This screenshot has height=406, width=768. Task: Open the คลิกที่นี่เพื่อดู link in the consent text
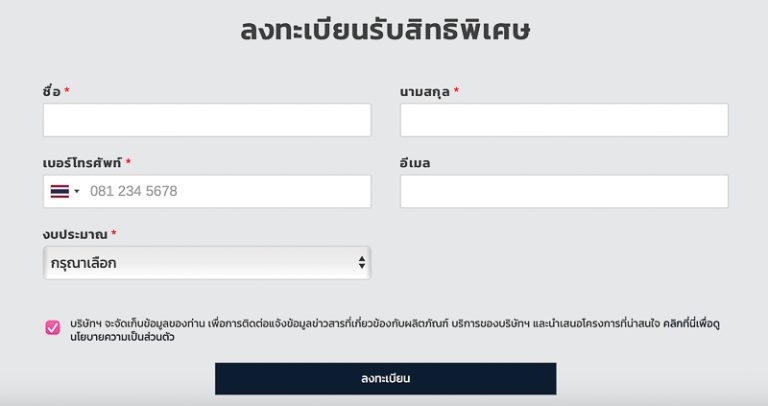[x=691, y=324]
